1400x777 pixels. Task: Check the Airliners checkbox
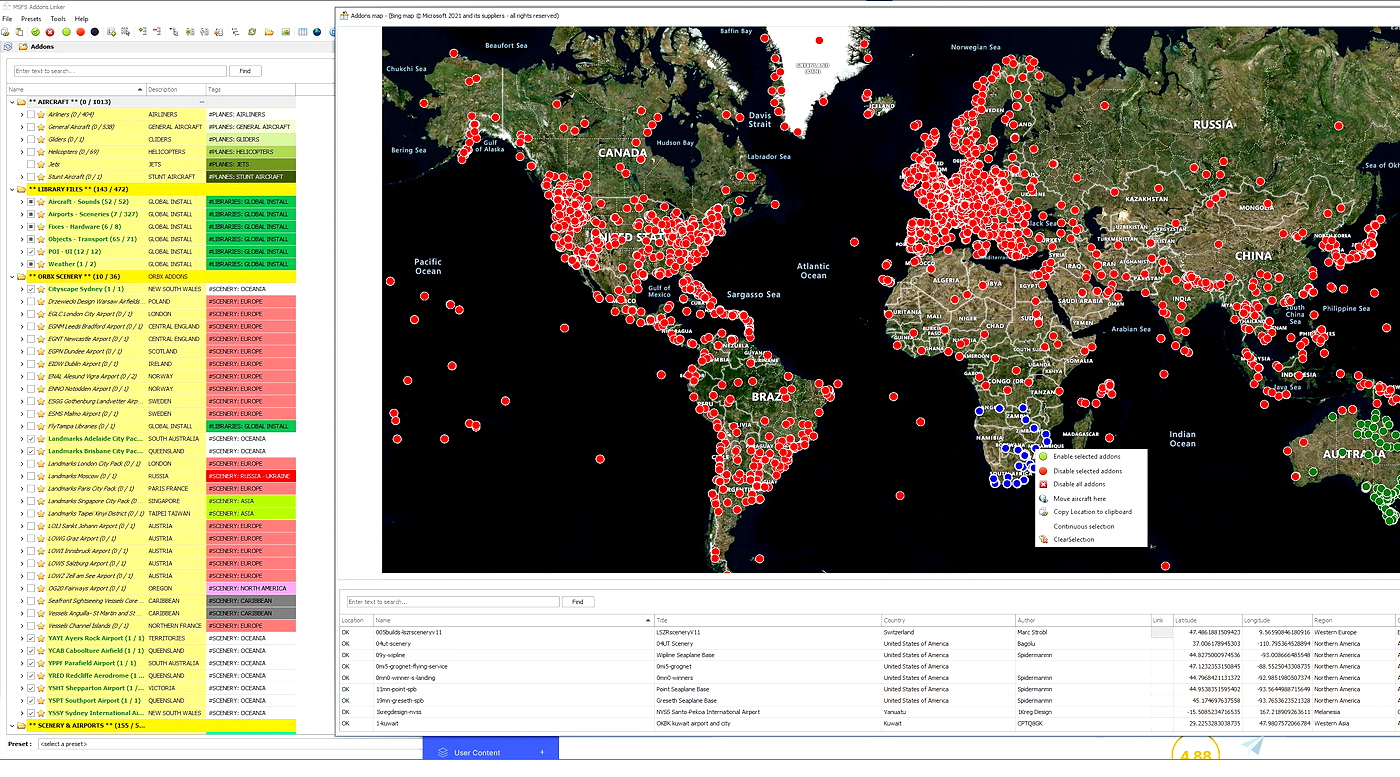click(31, 115)
